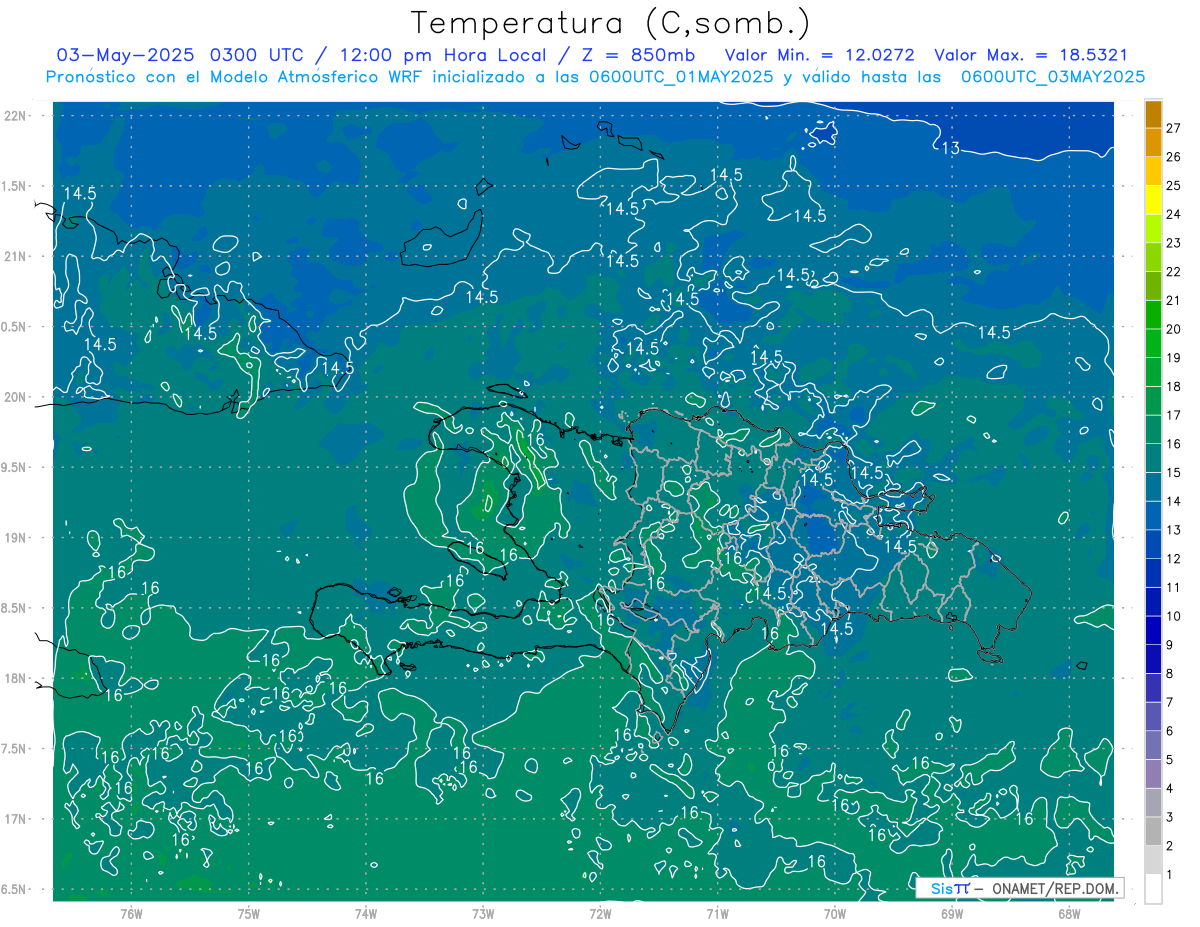Click the 4 value on the color scale

coord(1169,788)
